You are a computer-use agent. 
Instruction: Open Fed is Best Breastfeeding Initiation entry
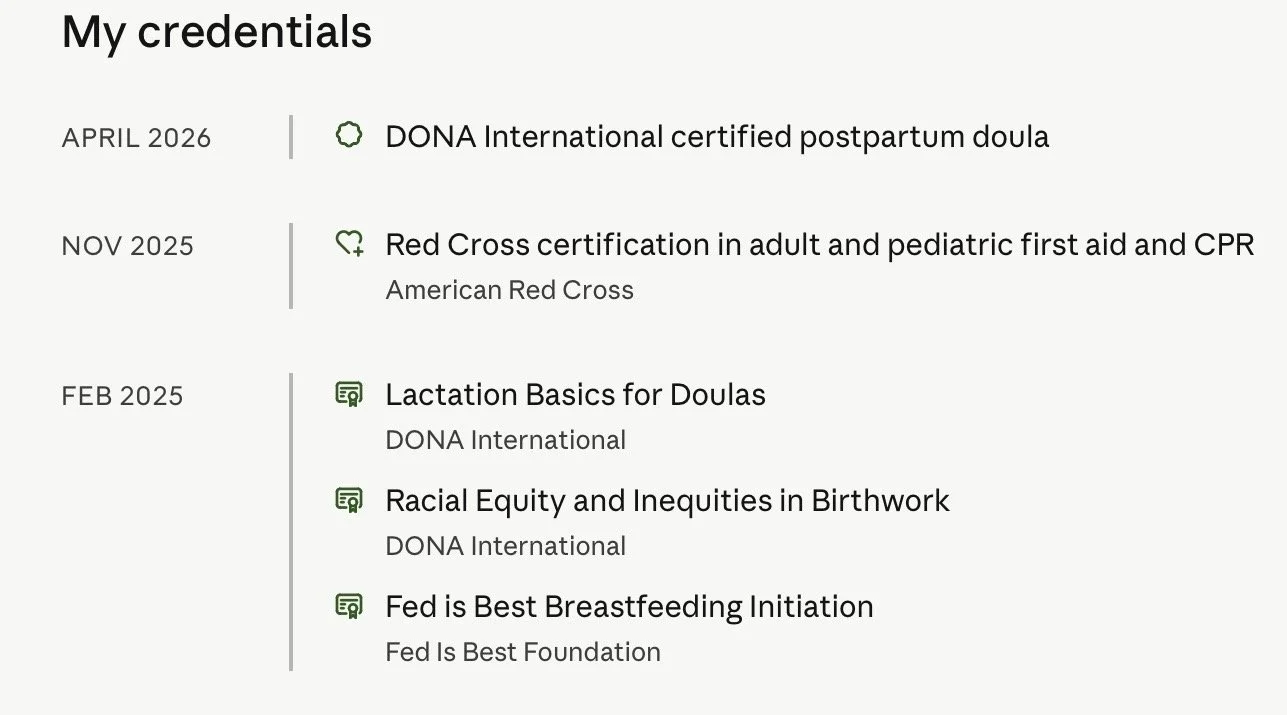[x=629, y=606]
